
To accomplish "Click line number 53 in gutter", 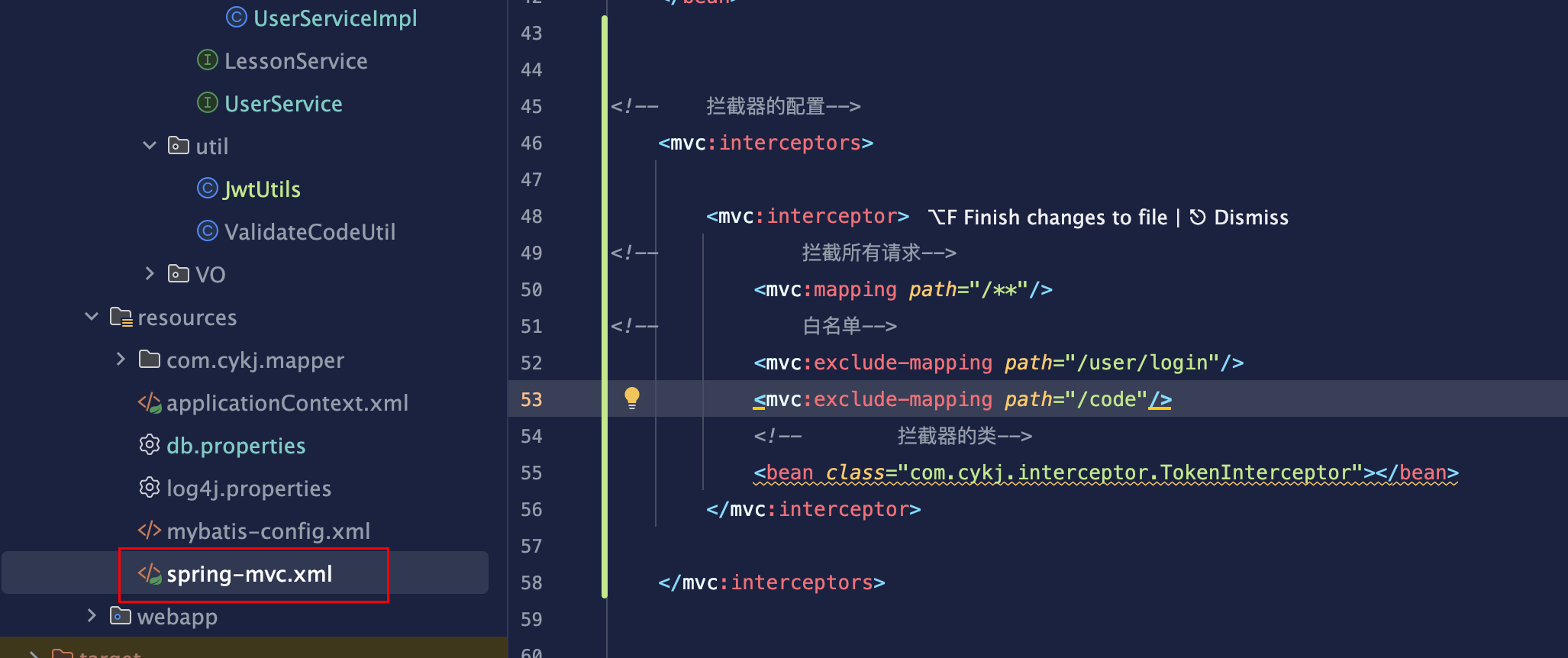I will pos(531,399).
